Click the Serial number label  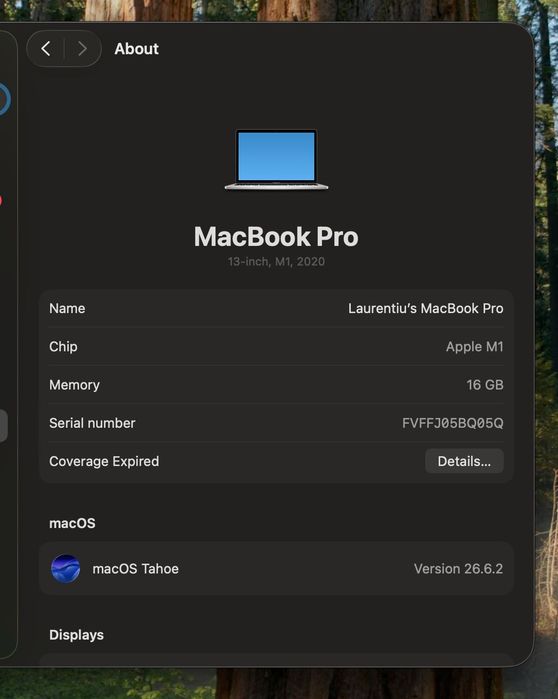[x=92, y=423]
